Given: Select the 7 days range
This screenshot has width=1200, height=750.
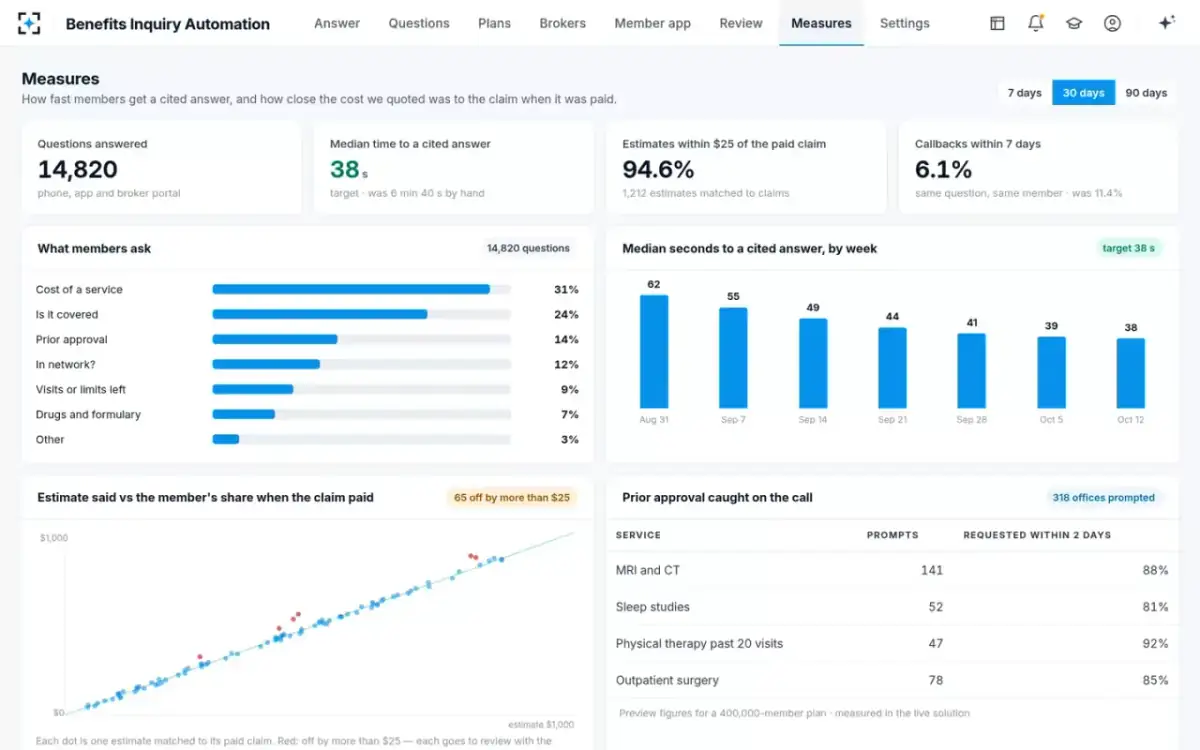Looking at the screenshot, I should [1024, 93].
